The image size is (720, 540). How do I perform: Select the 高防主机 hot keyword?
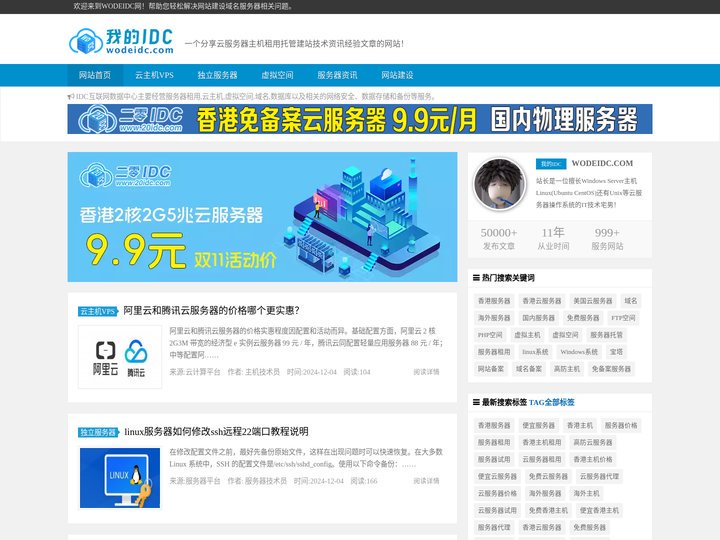tap(567, 369)
